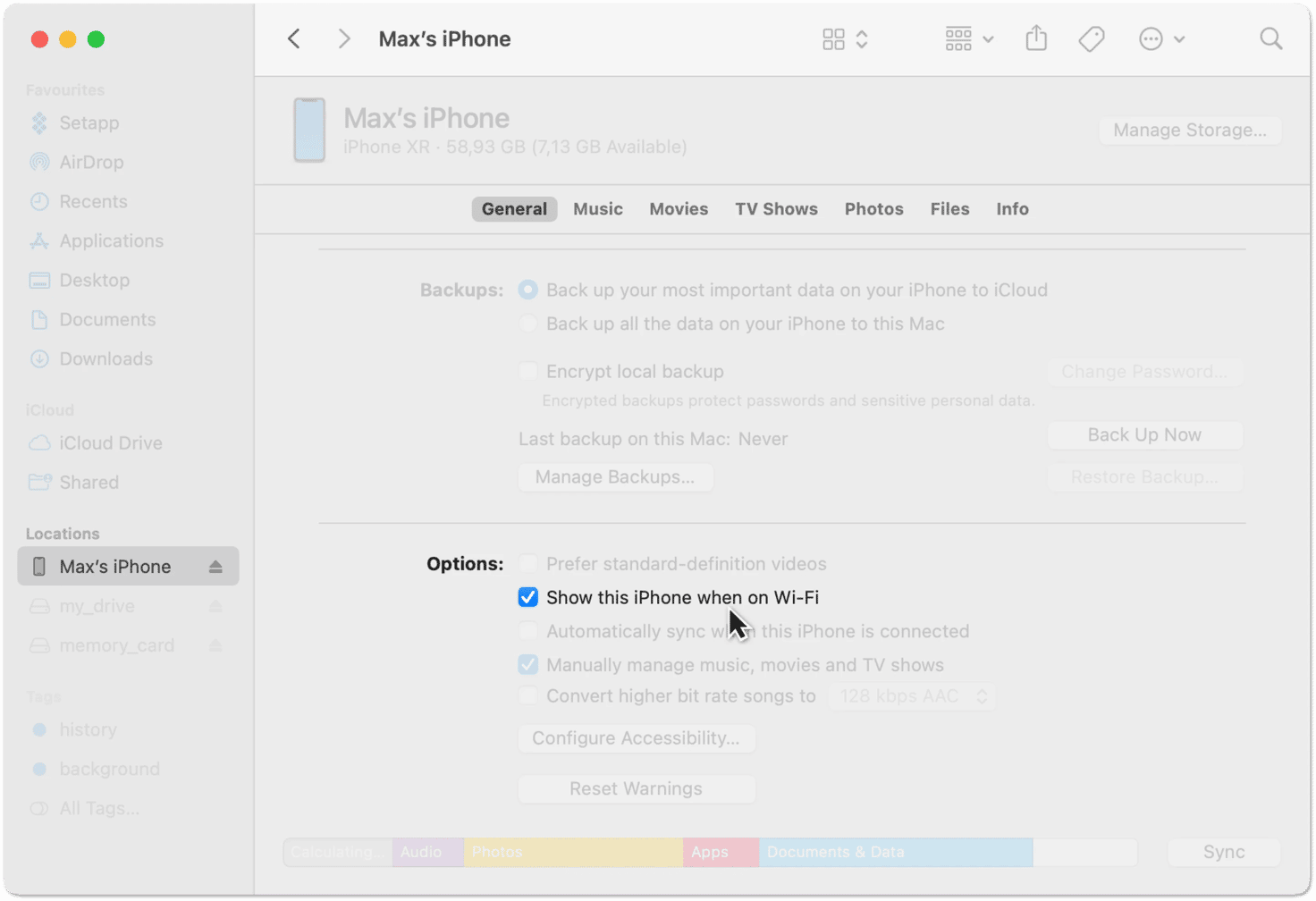Click the Photos storage bar segment
The width and height of the screenshot is (1316, 901).
coord(573,853)
